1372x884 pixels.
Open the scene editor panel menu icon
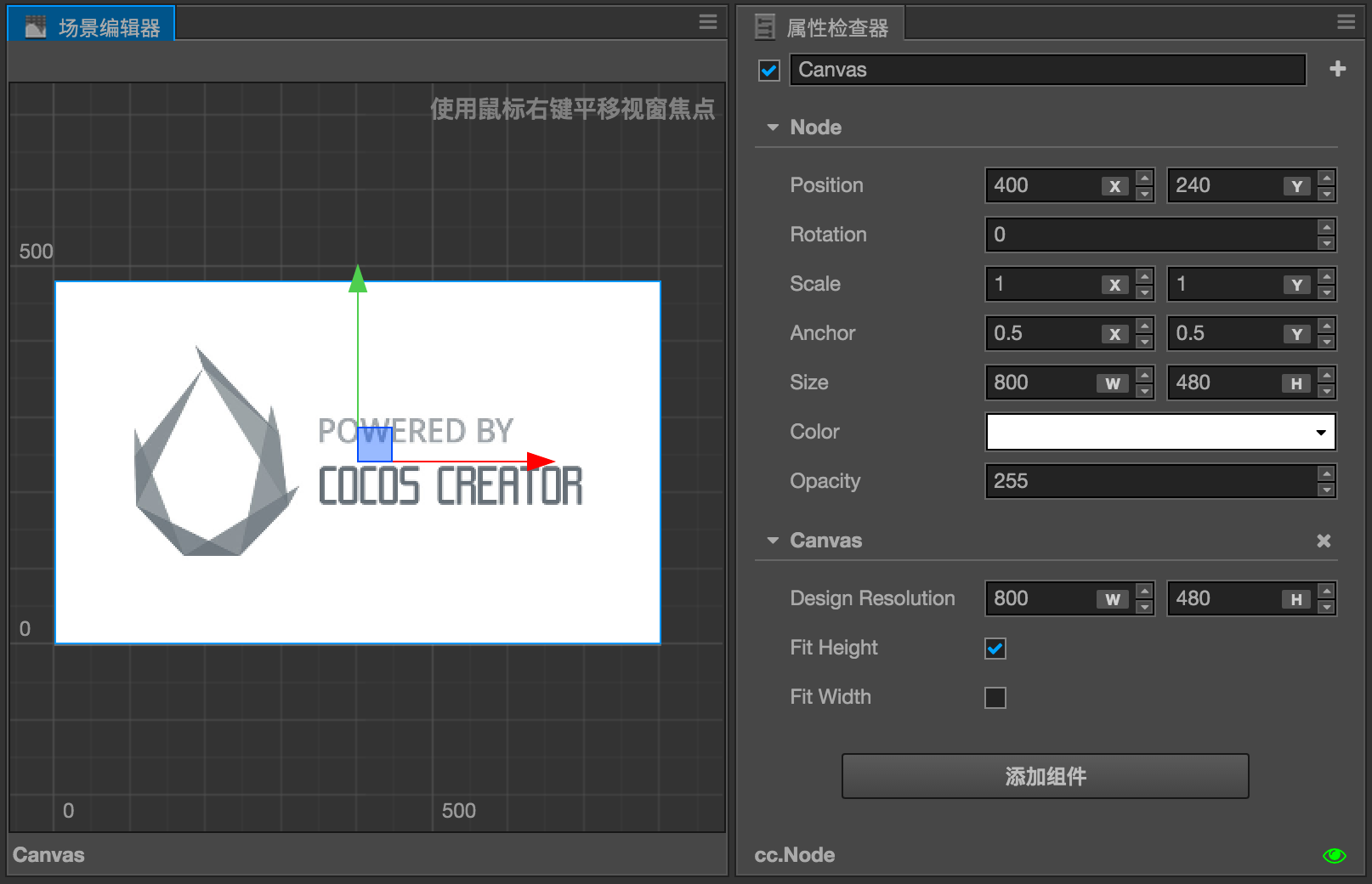(x=707, y=22)
